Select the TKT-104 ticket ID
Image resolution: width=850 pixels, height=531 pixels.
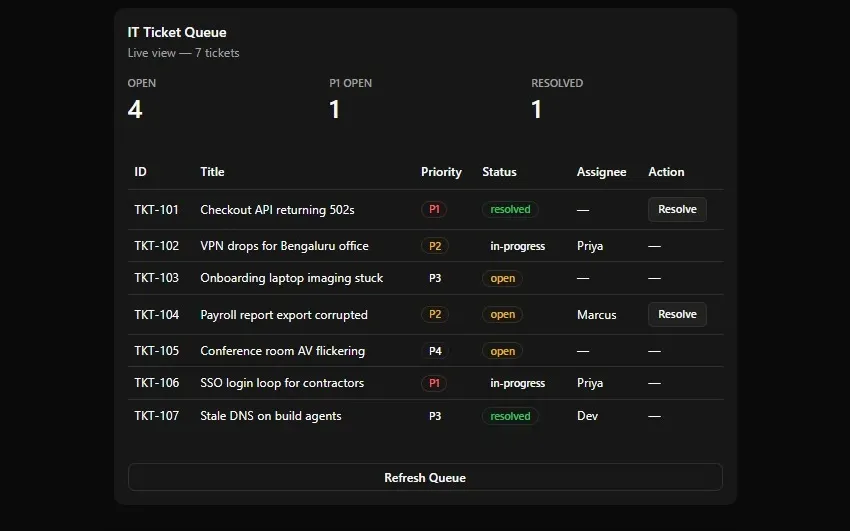coord(156,315)
